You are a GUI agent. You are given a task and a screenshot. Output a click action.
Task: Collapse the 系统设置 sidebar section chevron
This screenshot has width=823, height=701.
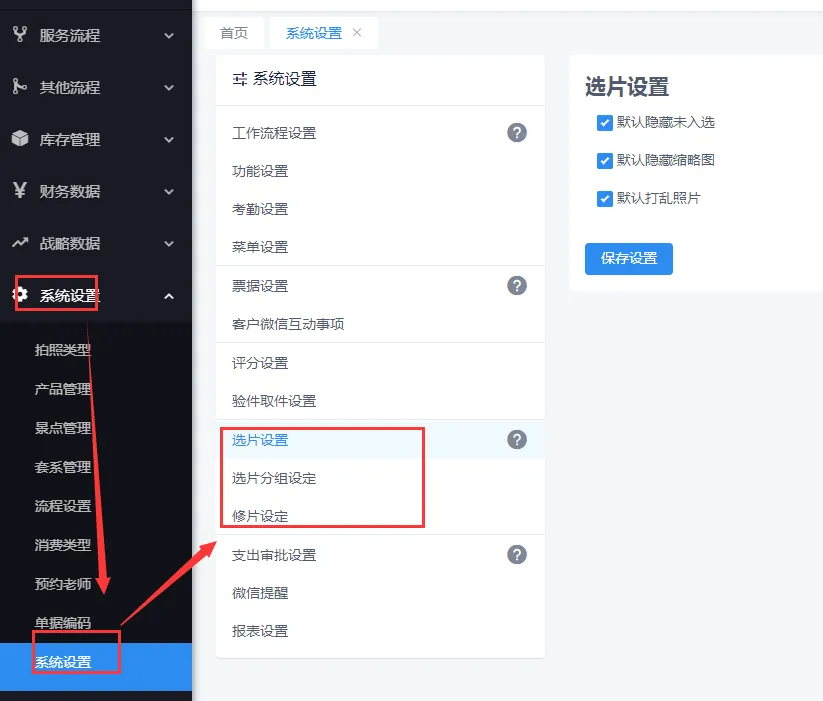click(169, 296)
